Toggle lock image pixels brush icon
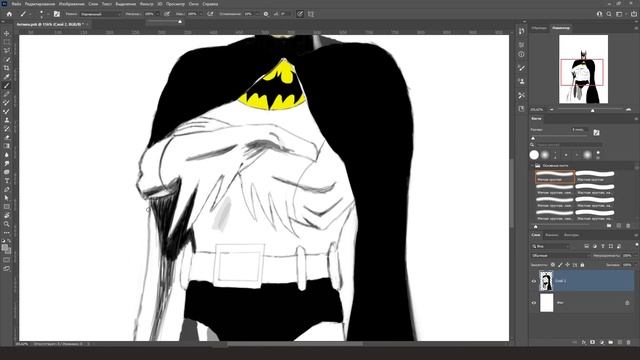 pyautogui.click(x=560, y=265)
